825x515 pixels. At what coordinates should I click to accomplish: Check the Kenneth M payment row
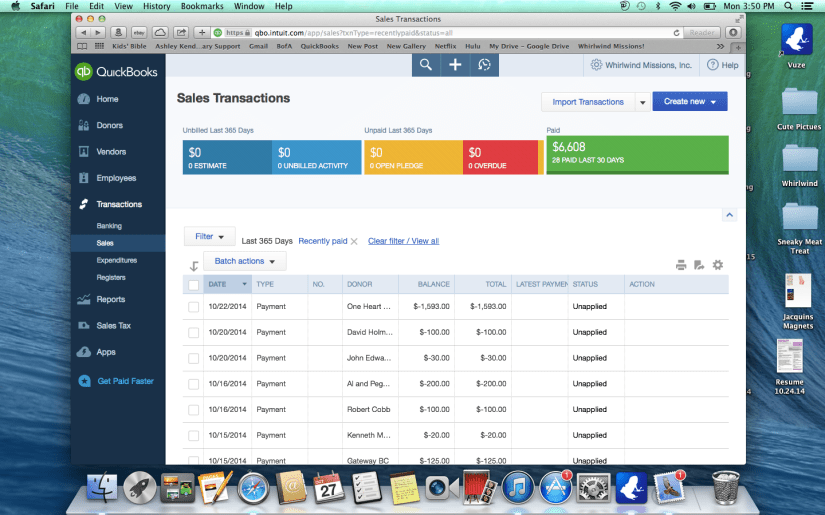point(193,436)
